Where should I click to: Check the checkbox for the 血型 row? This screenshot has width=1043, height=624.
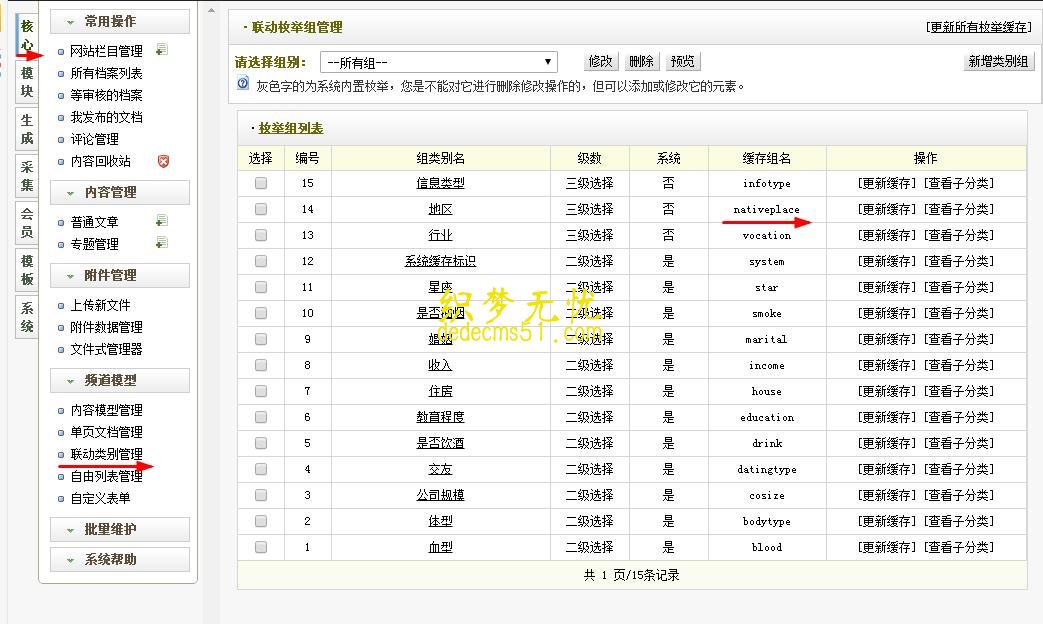pos(261,547)
